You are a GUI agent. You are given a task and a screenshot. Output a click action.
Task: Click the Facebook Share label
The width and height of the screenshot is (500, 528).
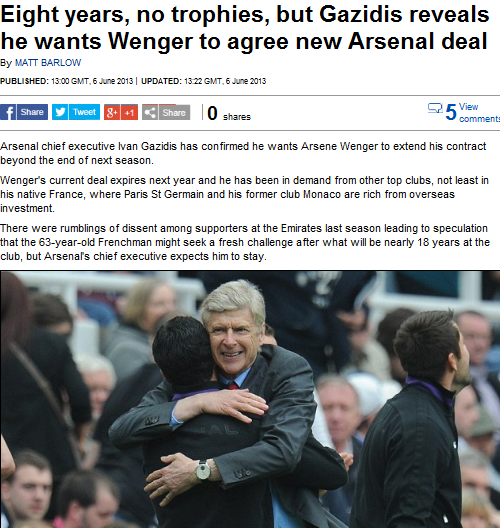click(32, 112)
